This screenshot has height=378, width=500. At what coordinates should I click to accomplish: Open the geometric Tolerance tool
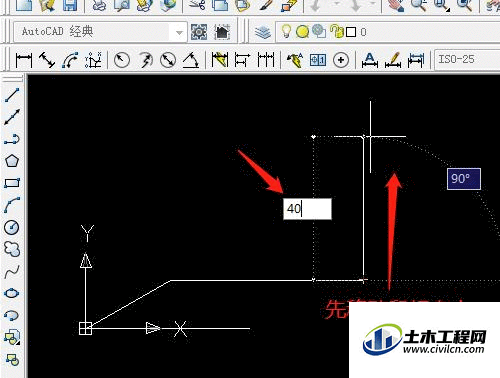[x=318, y=60]
